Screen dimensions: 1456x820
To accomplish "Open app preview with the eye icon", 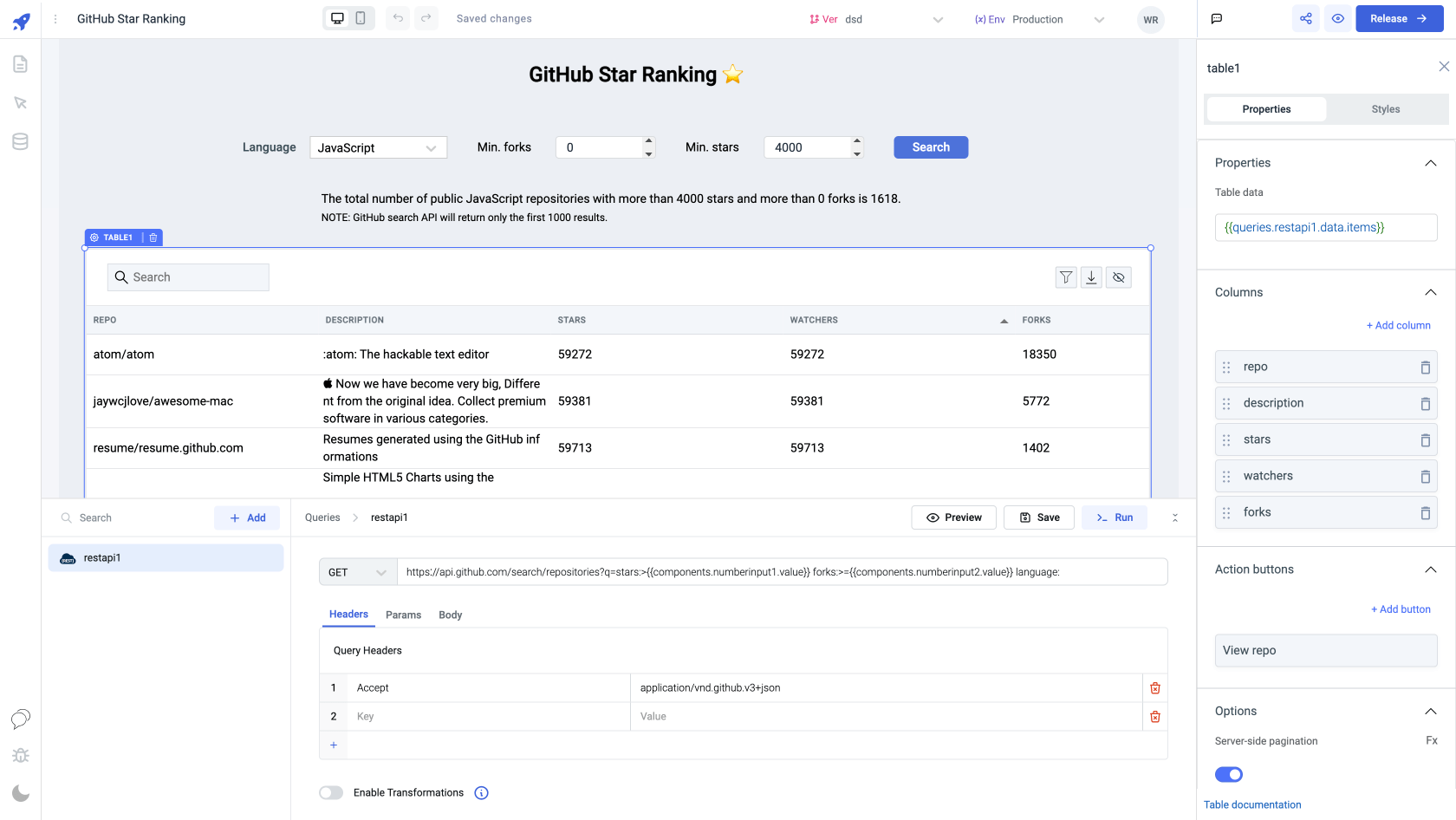I will 1336,17.
